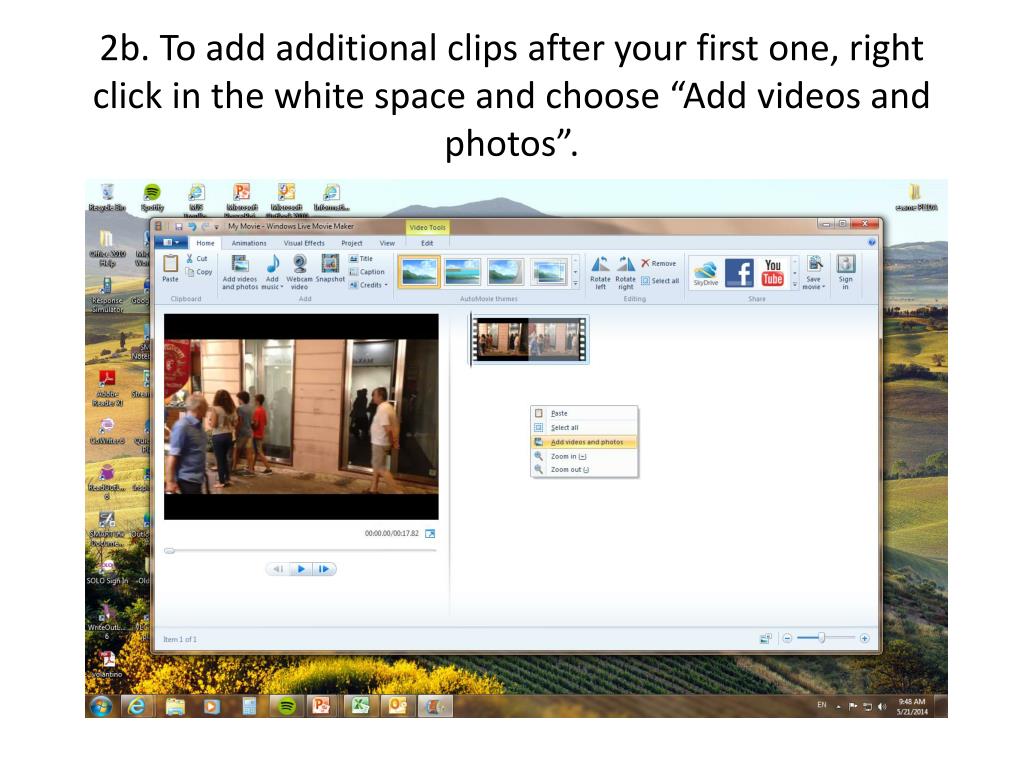Open the Recycle Bin desktop icon

point(107,198)
